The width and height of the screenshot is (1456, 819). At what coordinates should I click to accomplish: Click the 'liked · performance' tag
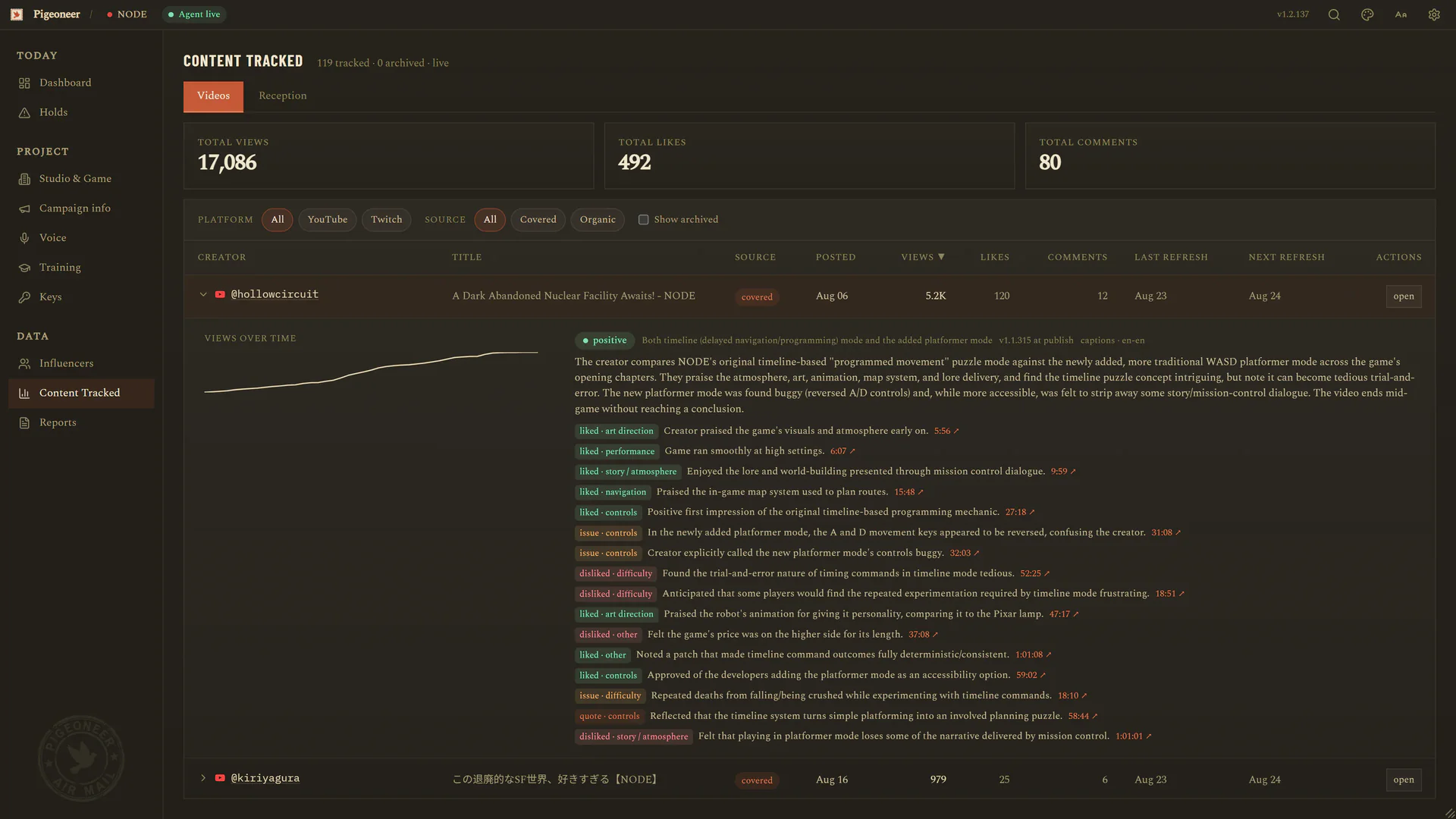tap(617, 451)
